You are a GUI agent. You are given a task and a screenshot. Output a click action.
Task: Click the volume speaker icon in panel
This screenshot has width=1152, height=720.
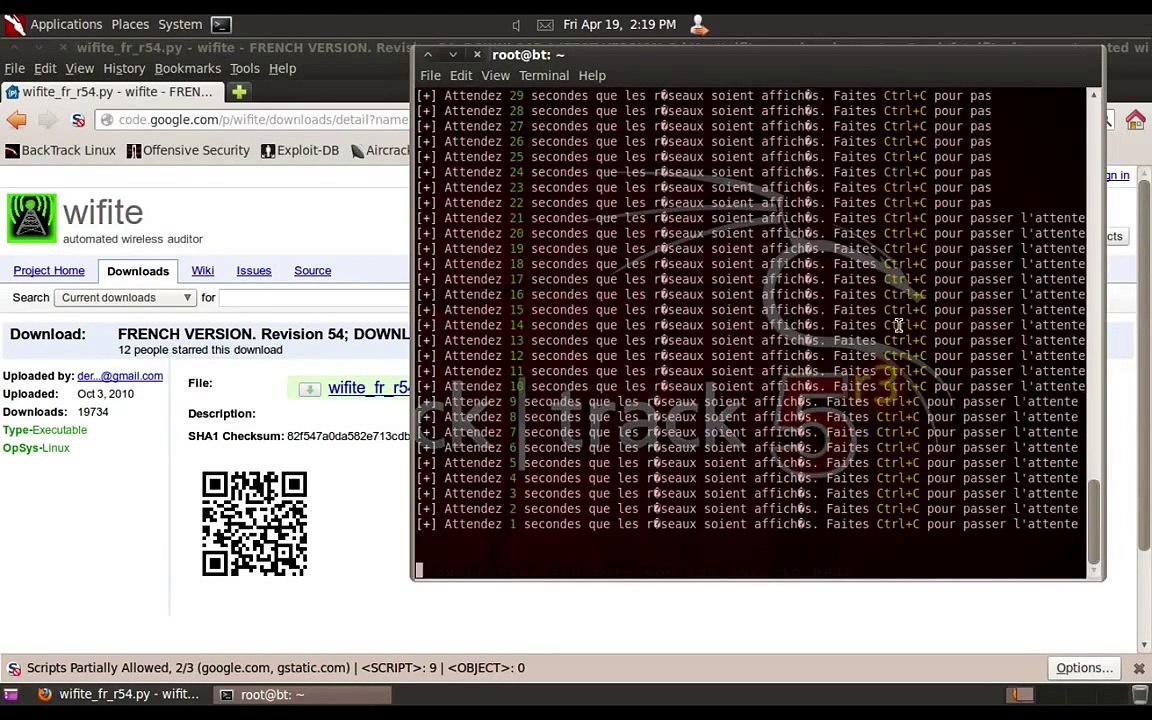click(x=516, y=25)
